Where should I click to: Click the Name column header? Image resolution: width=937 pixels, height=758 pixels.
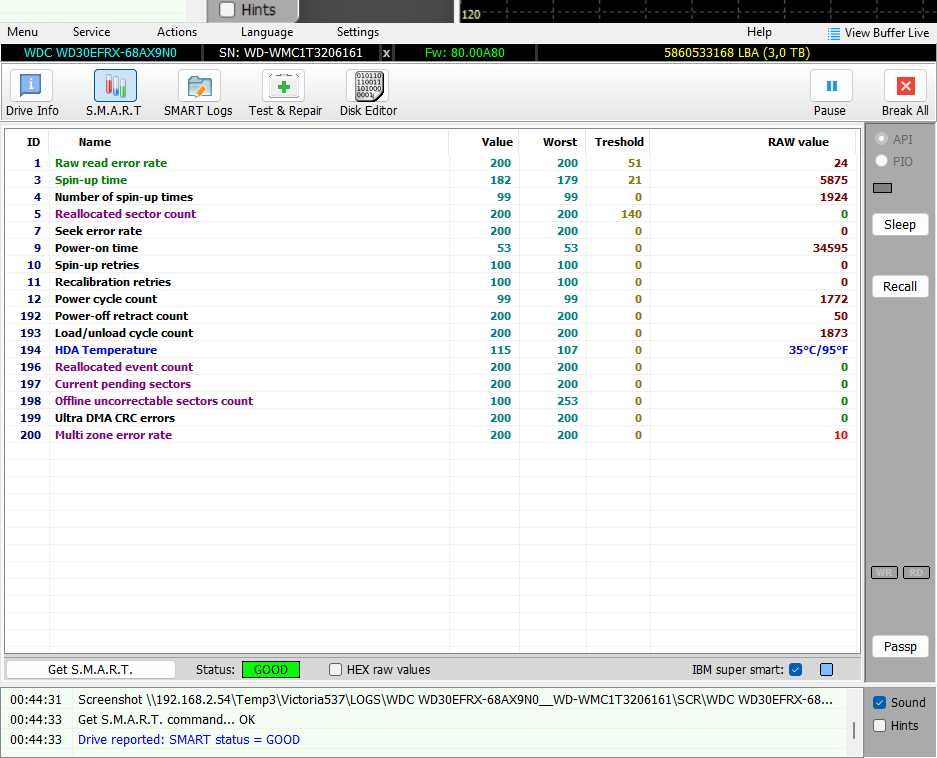[x=94, y=142]
